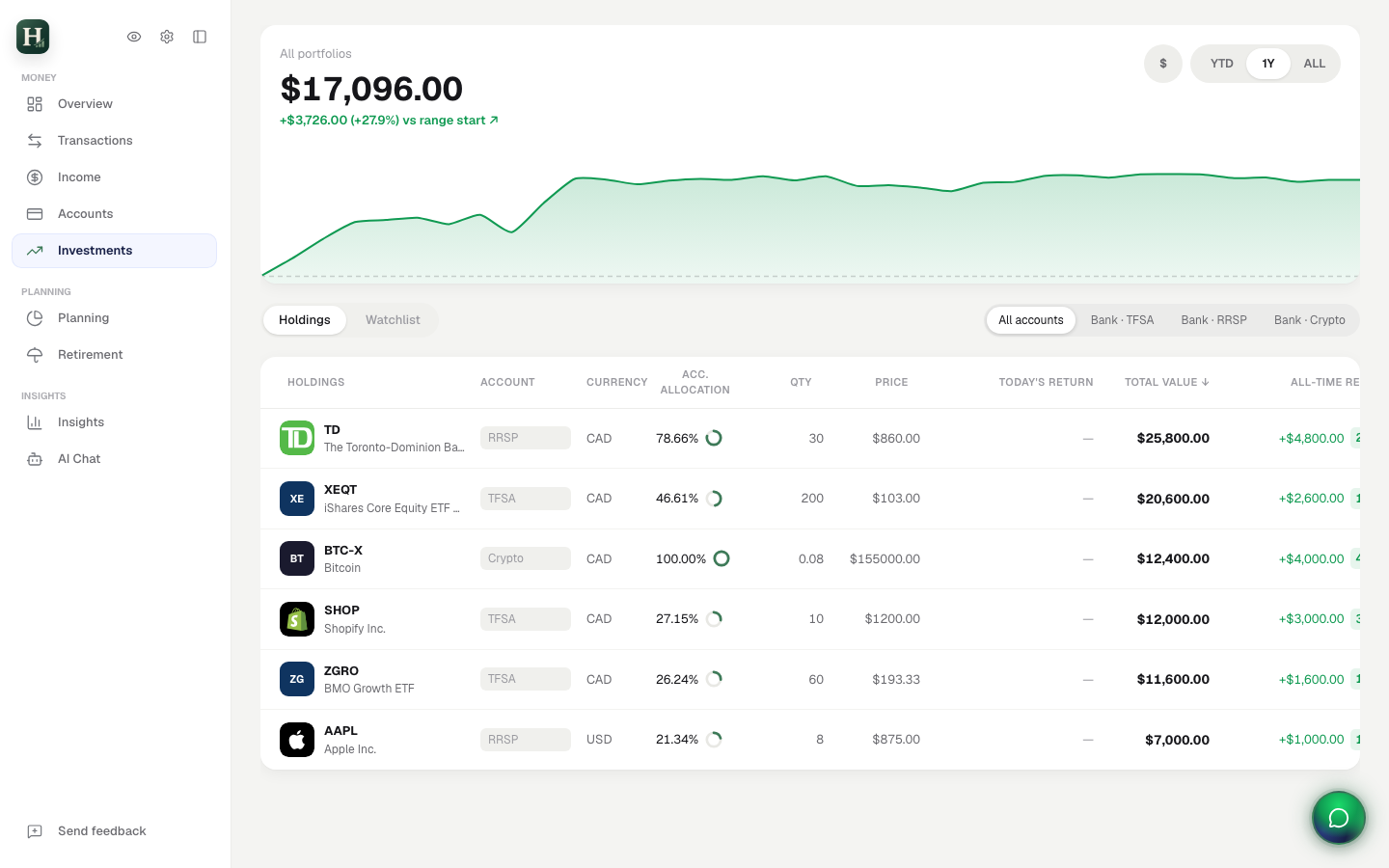Click the XEQT ticker icon
The image size is (1389, 868).
click(x=297, y=499)
